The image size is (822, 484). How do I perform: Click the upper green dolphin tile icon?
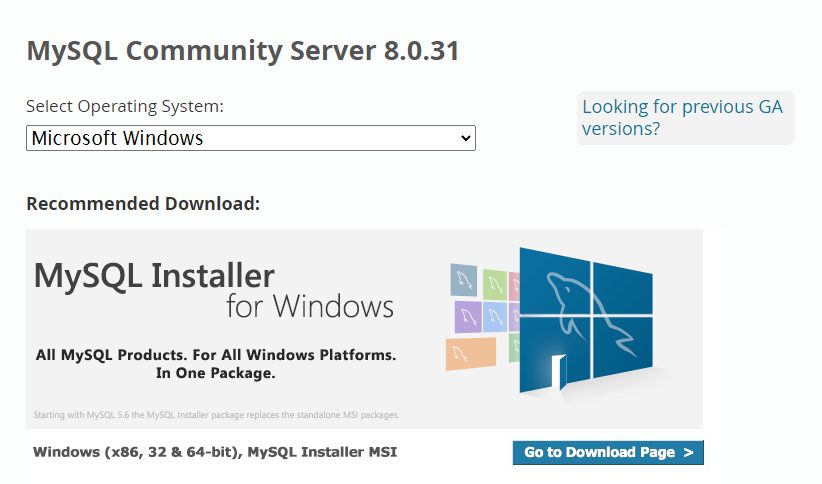495,285
